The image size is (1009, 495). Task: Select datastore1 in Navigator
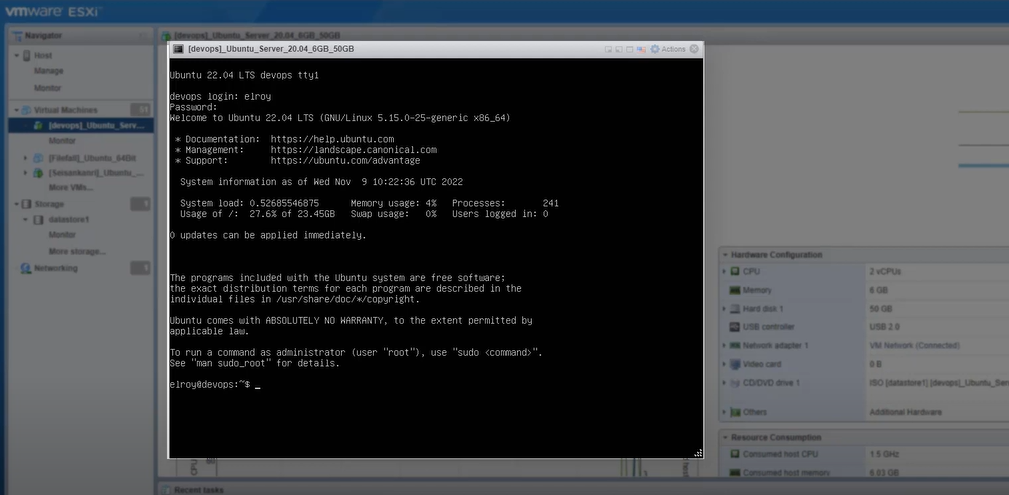69,219
